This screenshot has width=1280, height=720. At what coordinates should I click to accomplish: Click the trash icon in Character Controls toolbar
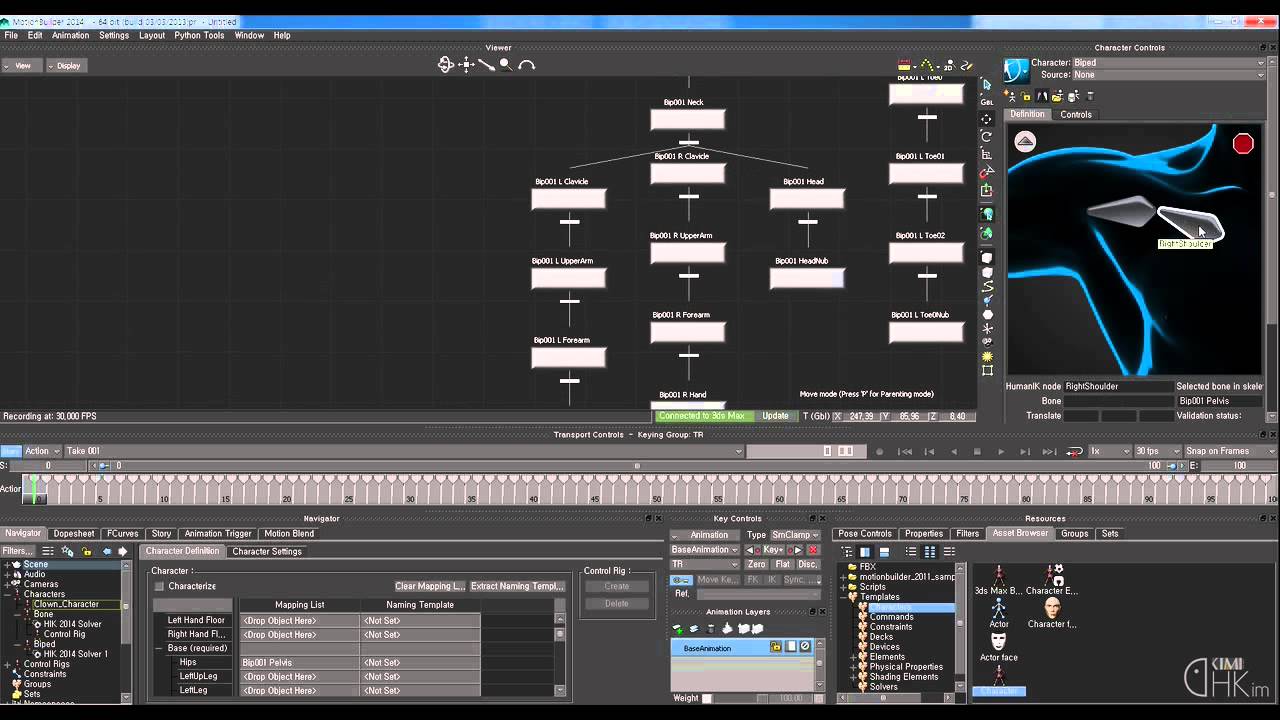coord(1090,96)
